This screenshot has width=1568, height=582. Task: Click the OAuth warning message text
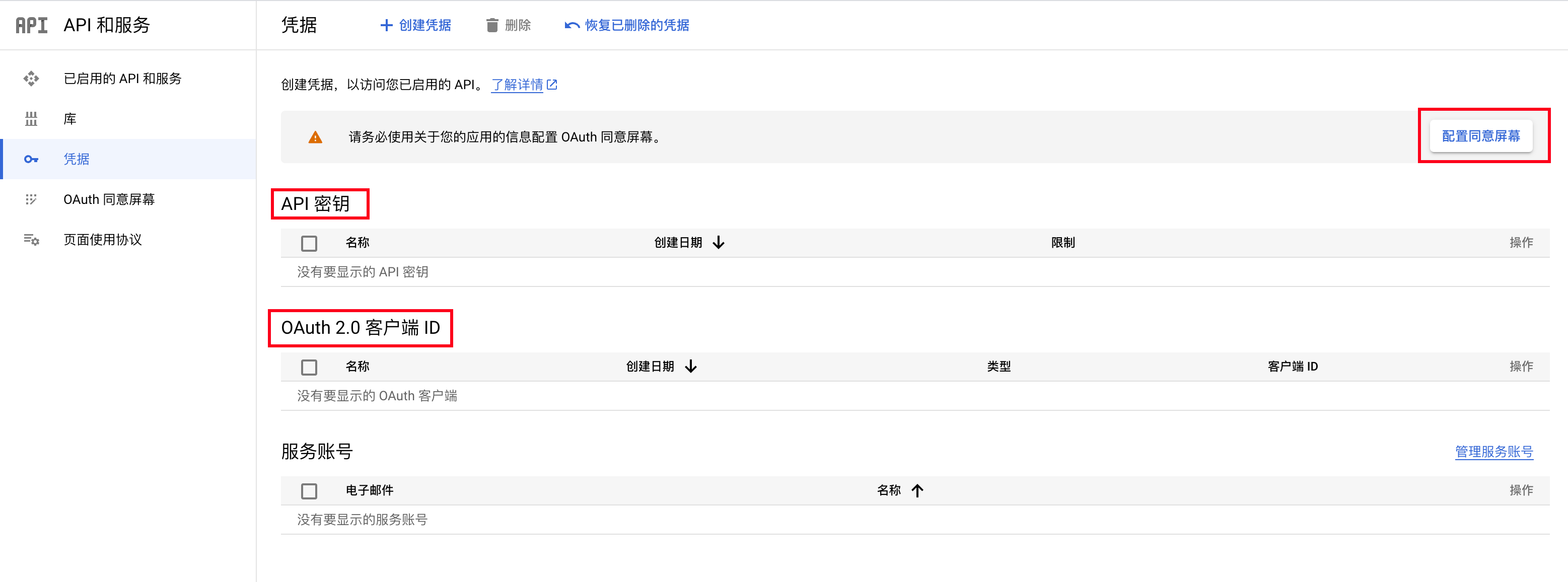click(505, 137)
